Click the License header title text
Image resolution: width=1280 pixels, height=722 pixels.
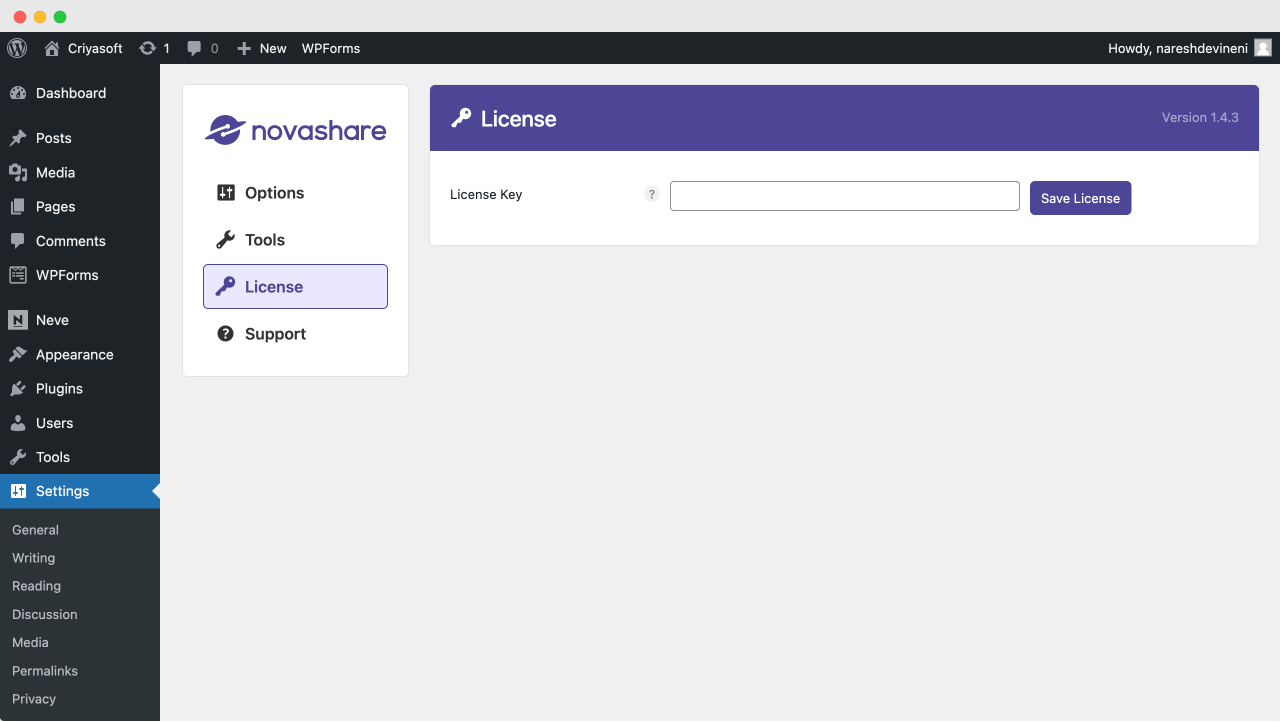(518, 119)
